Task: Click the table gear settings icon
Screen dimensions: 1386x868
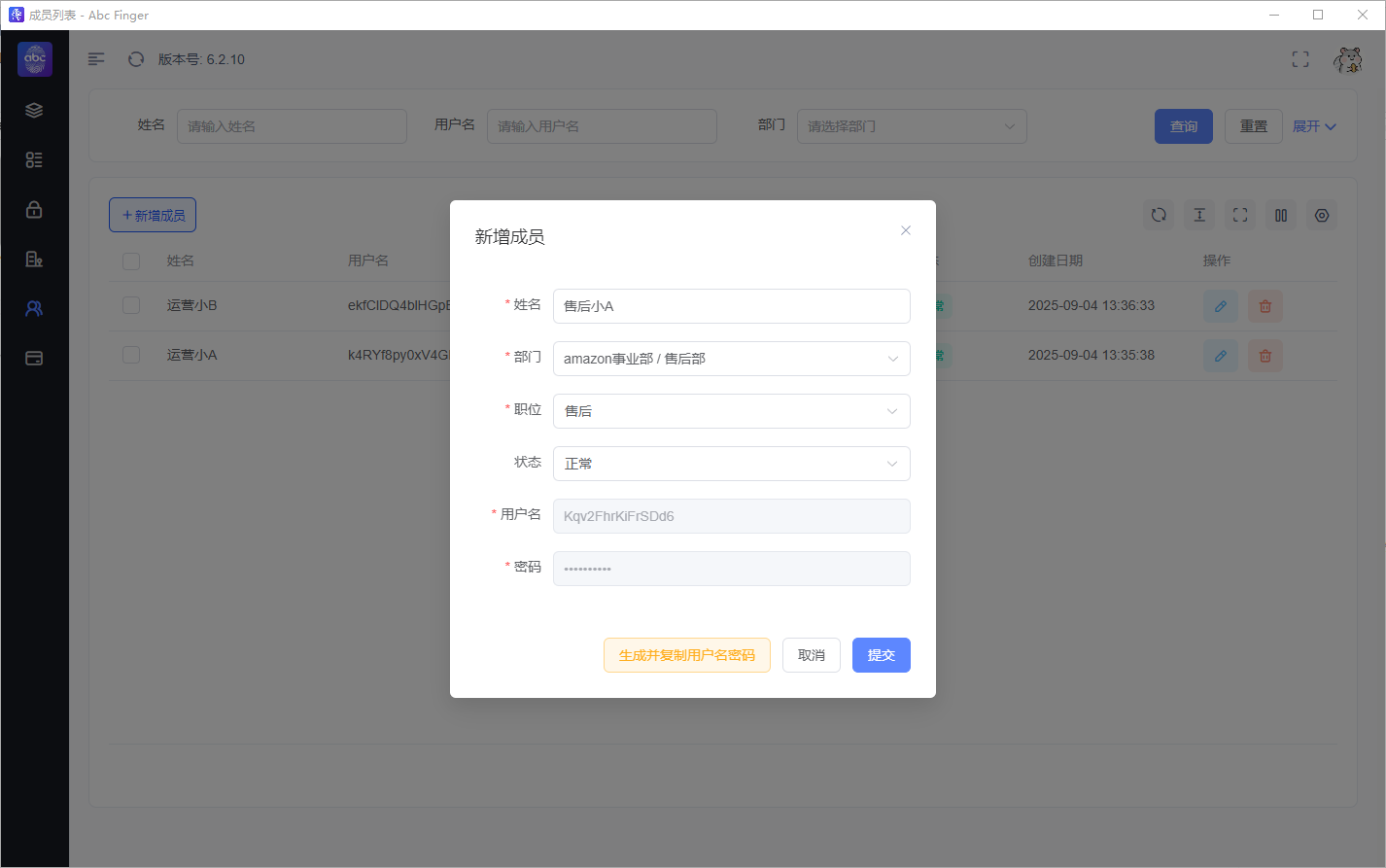Action: [1322, 216]
